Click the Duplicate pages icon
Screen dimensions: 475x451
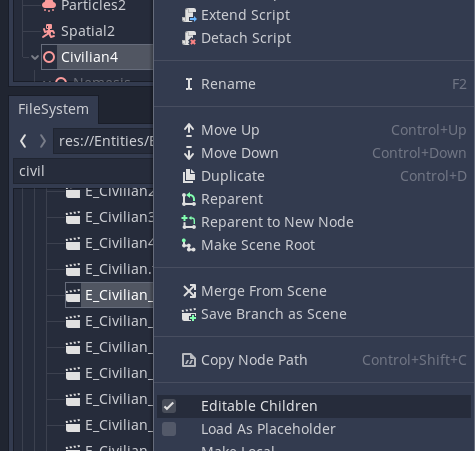point(189,176)
